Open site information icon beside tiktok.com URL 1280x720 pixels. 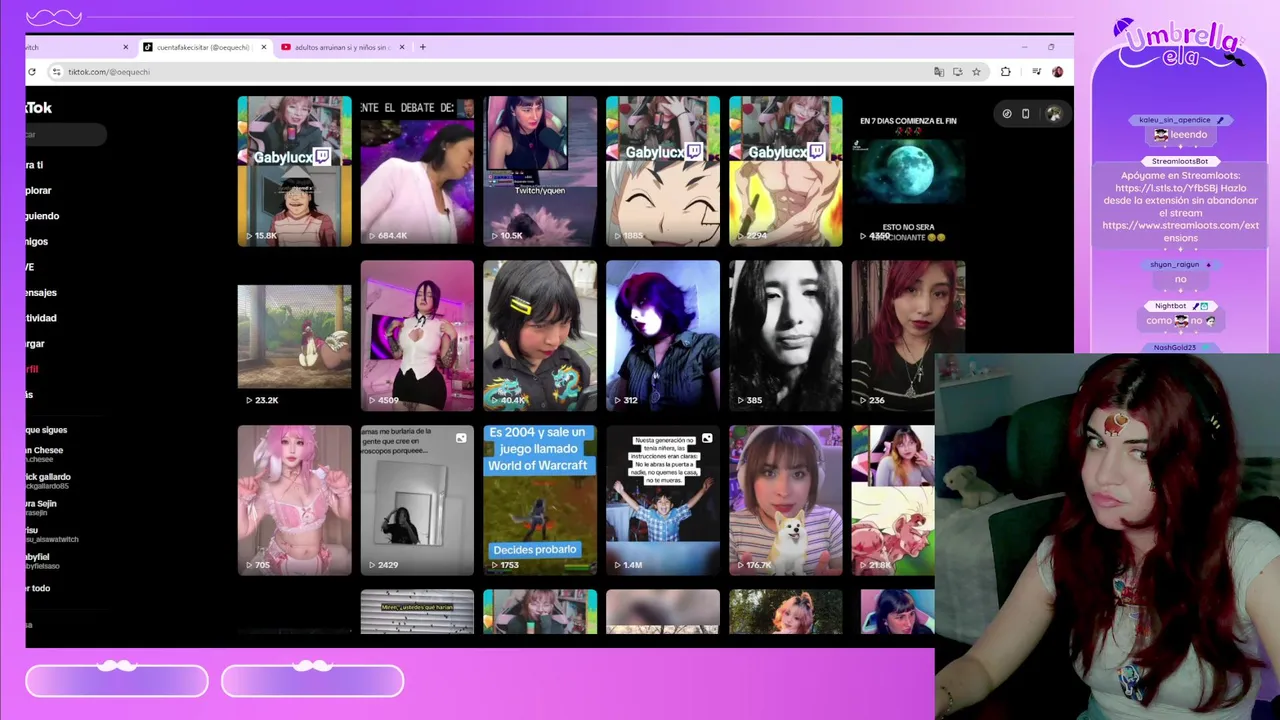(57, 72)
